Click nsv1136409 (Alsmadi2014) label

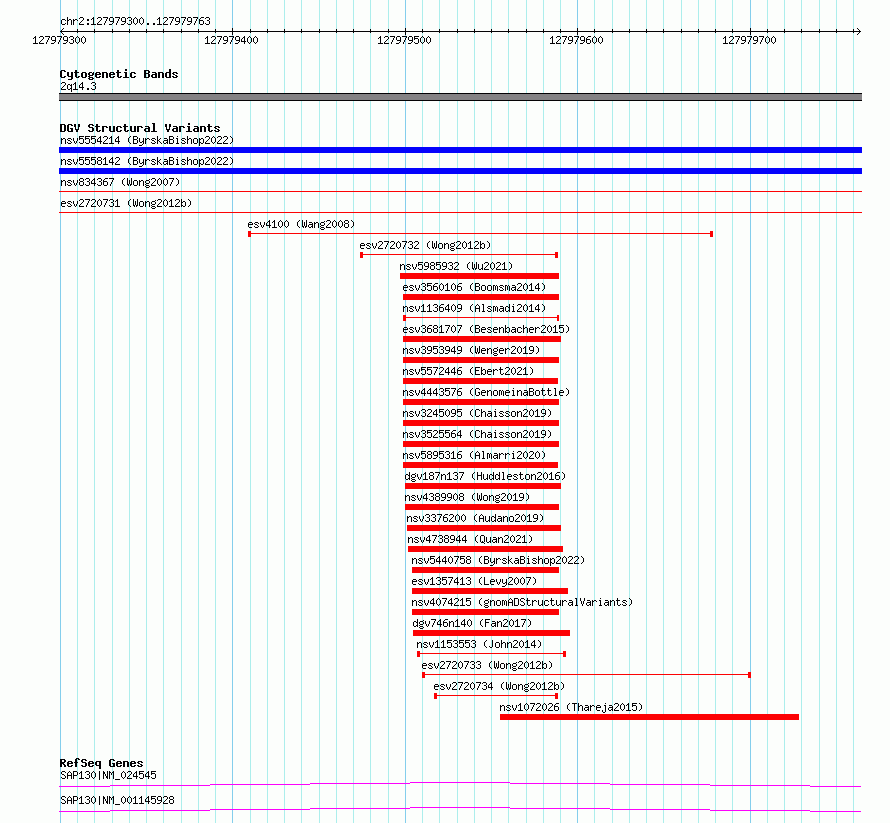pos(474,308)
